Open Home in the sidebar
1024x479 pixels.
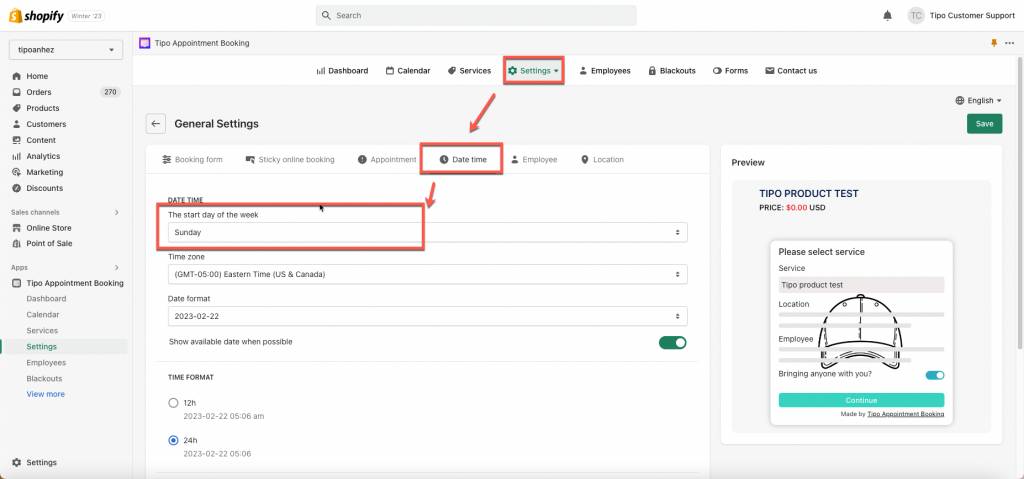coord(37,76)
